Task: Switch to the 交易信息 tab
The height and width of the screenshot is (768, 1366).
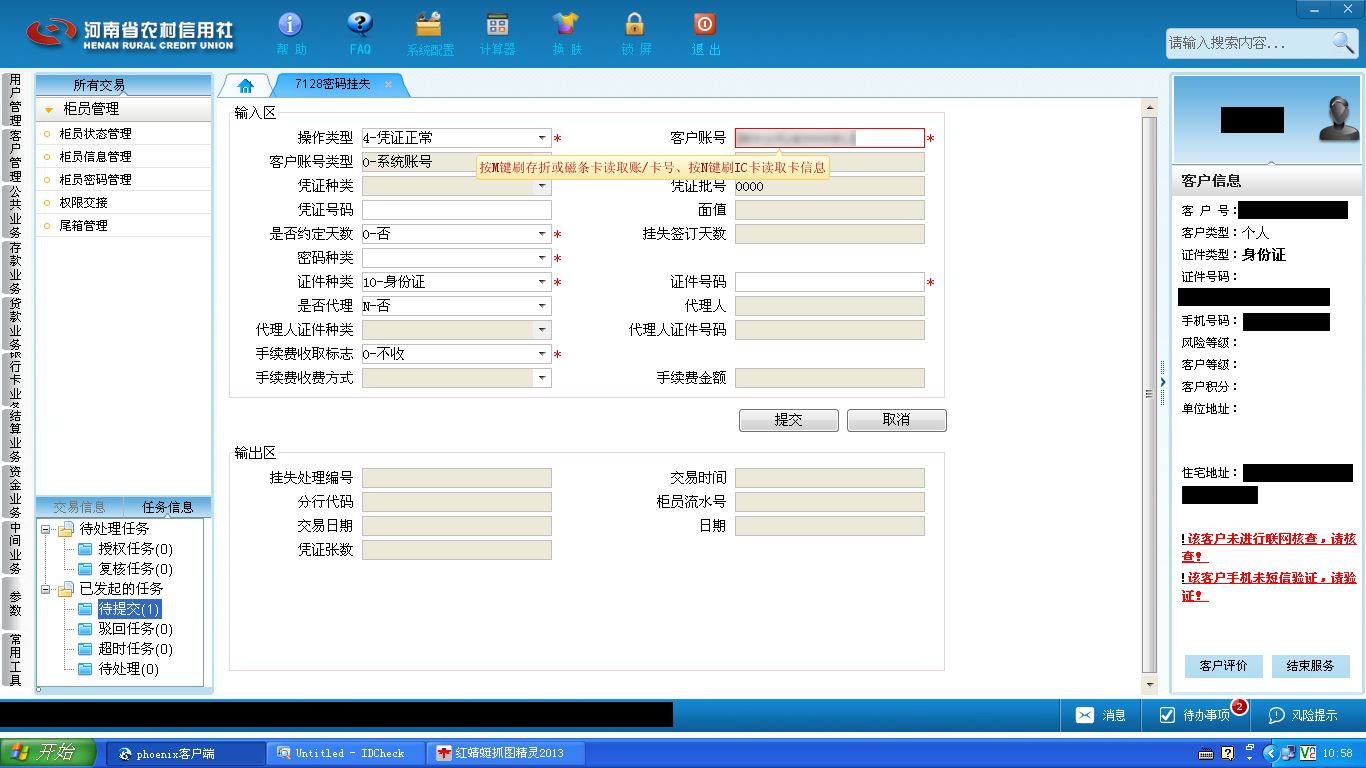Action: click(79, 507)
